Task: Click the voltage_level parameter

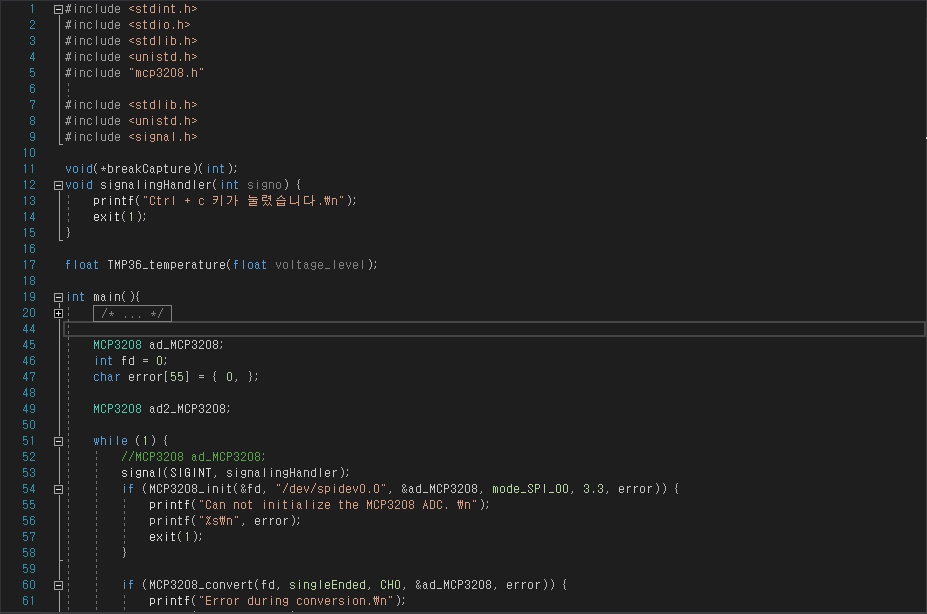Action: 321,265
